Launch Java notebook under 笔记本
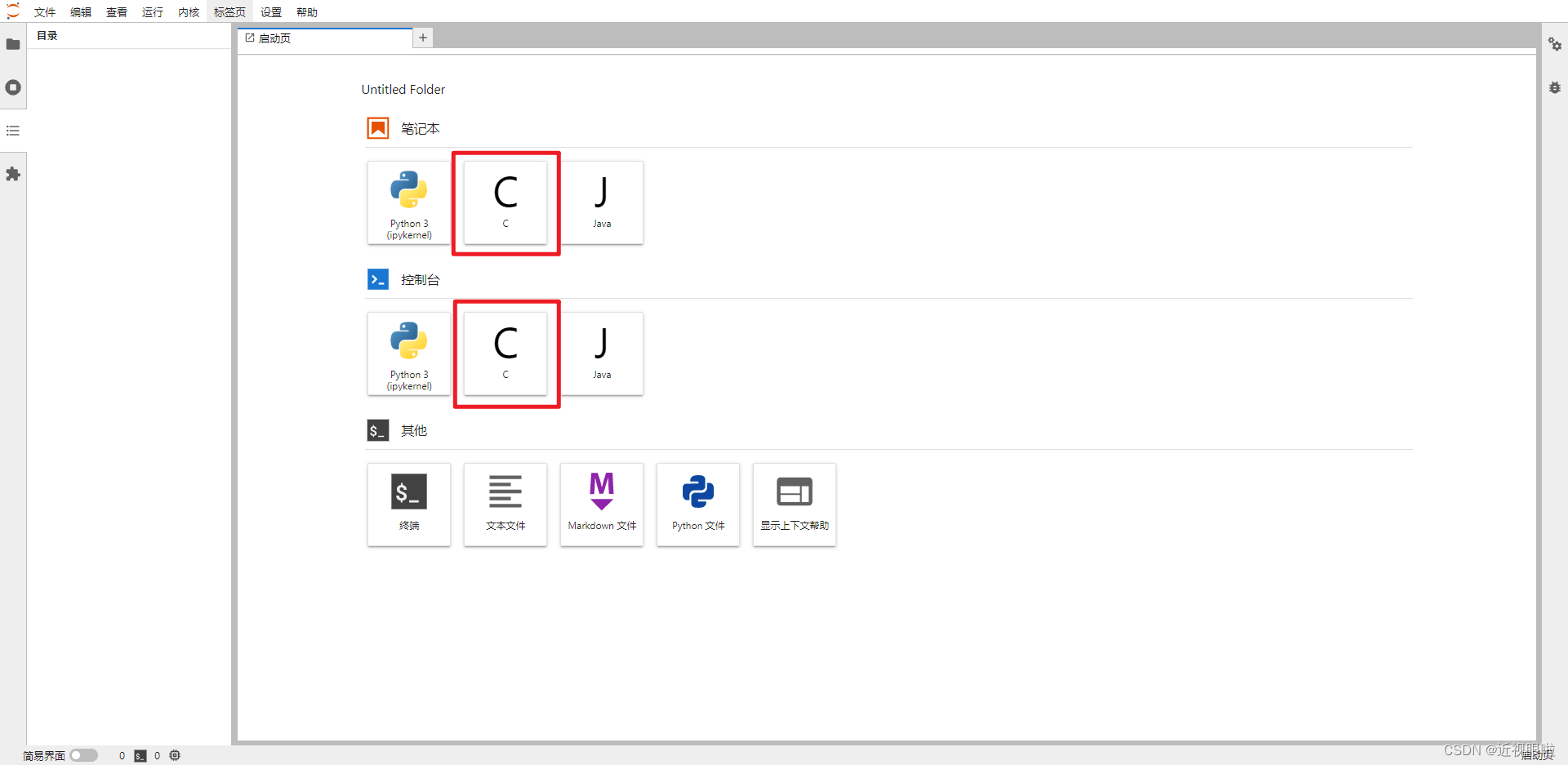 [602, 202]
